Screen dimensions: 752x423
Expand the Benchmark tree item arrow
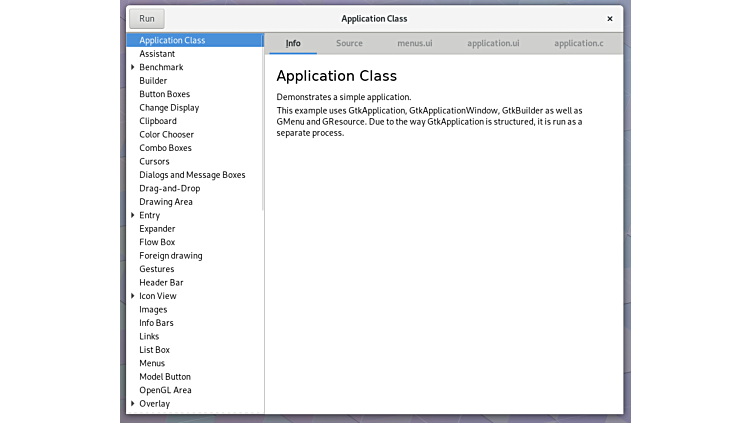133,67
